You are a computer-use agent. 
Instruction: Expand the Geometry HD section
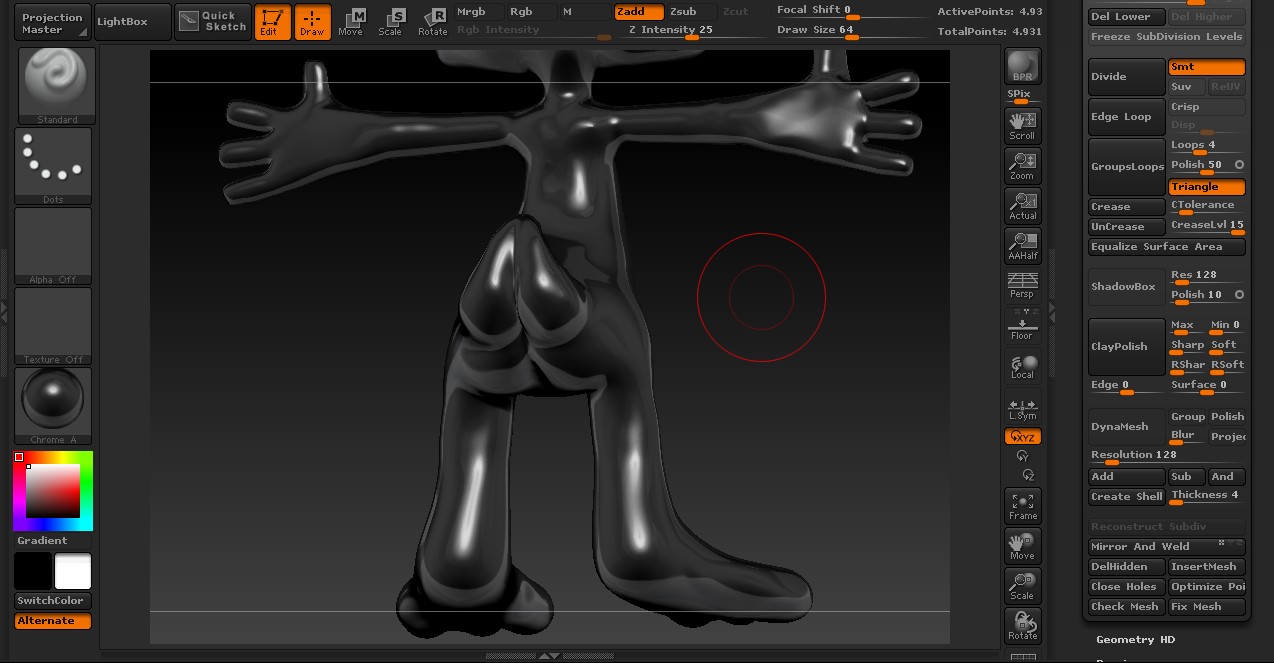[1135, 640]
